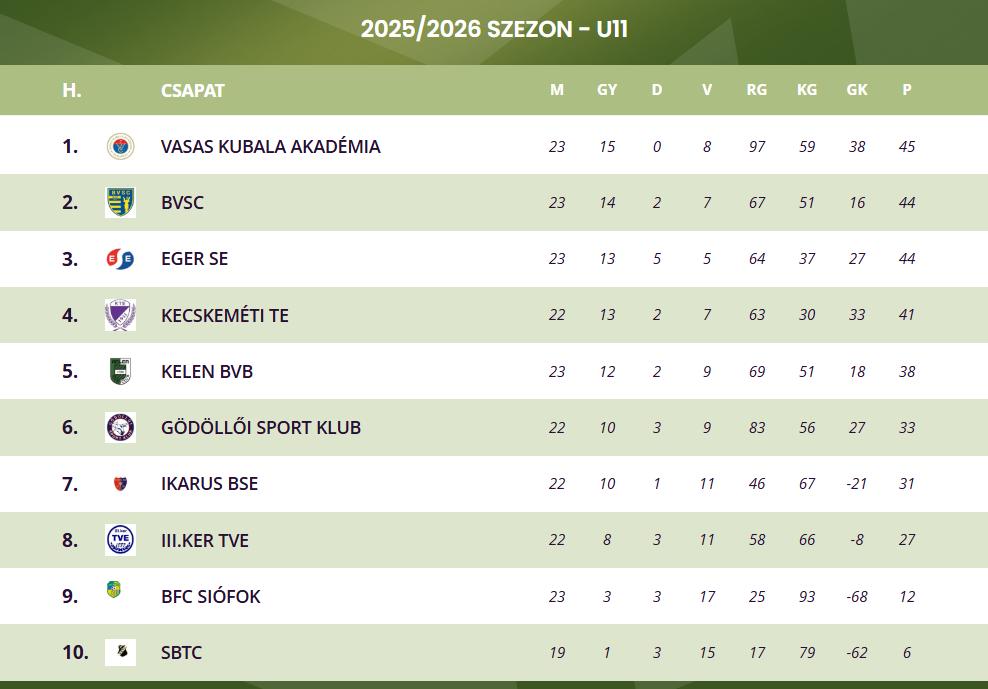This screenshot has height=689, width=988.
Task: Click the Eger SE team logo
Action: pyautogui.click(x=120, y=259)
